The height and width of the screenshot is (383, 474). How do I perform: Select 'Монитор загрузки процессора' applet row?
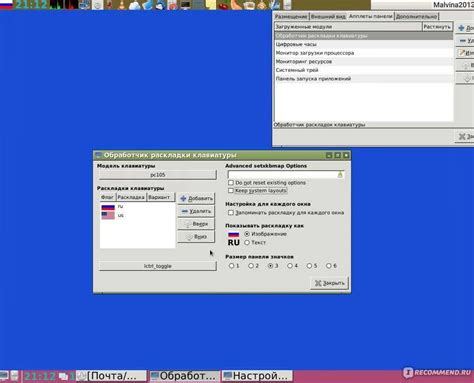pyautogui.click(x=364, y=53)
